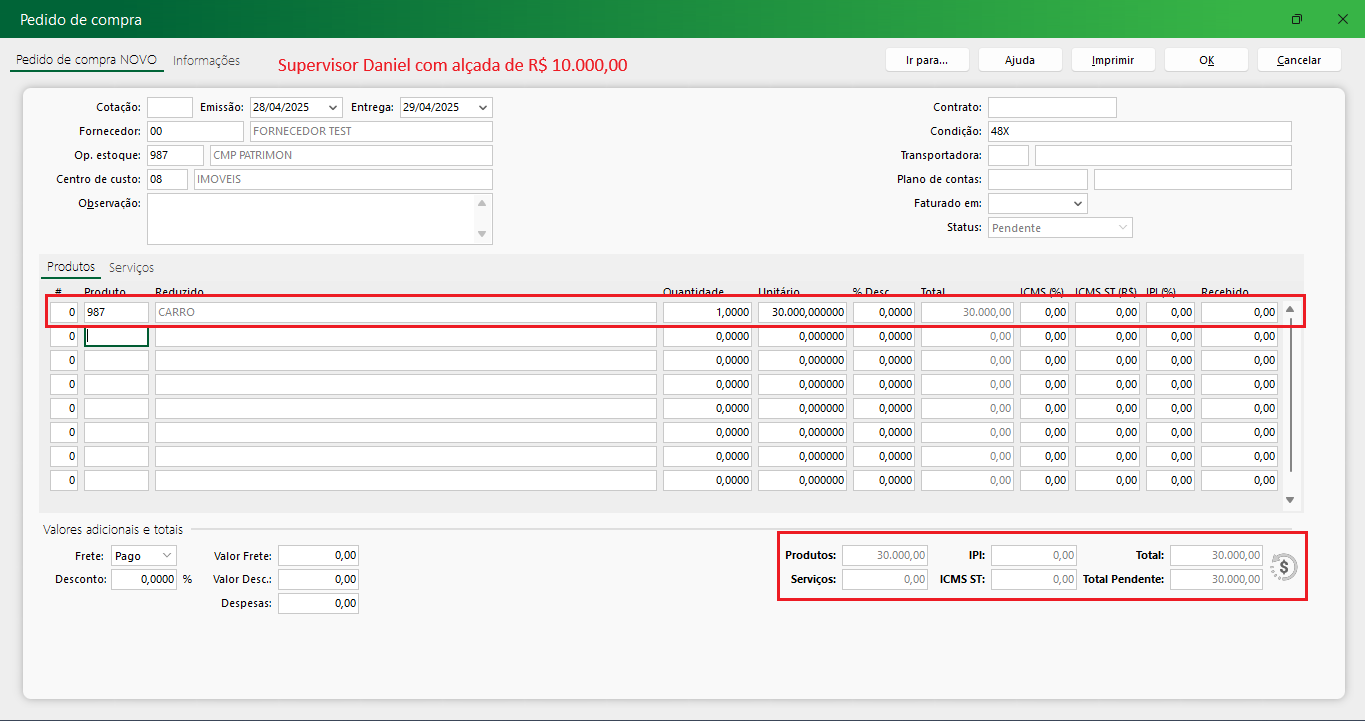
Task: Switch to the Informações tab
Action: point(206,61)
